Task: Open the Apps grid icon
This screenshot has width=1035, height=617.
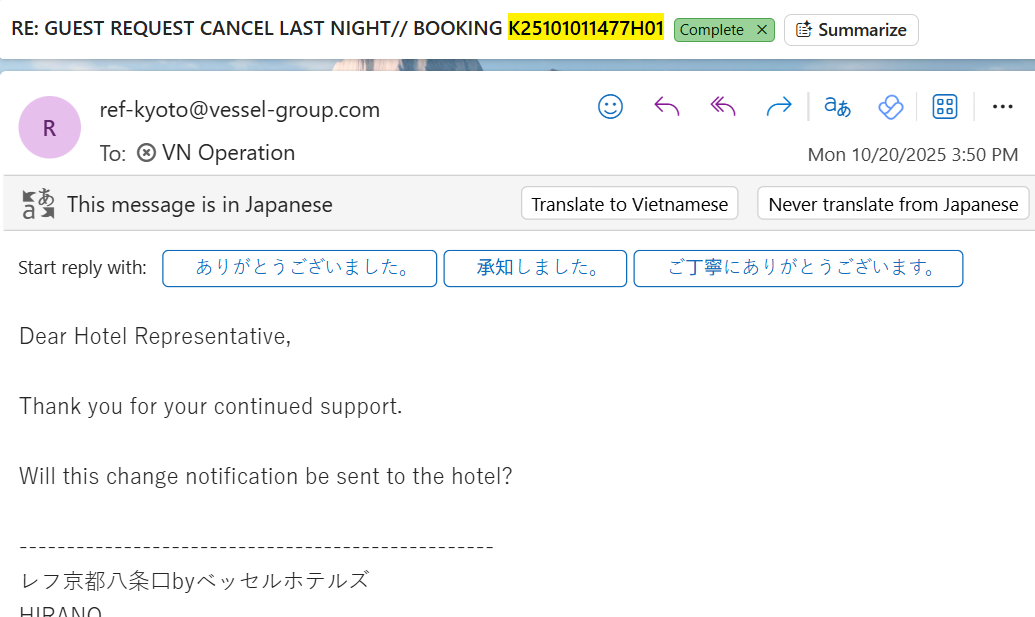Action: click(945, 107)
